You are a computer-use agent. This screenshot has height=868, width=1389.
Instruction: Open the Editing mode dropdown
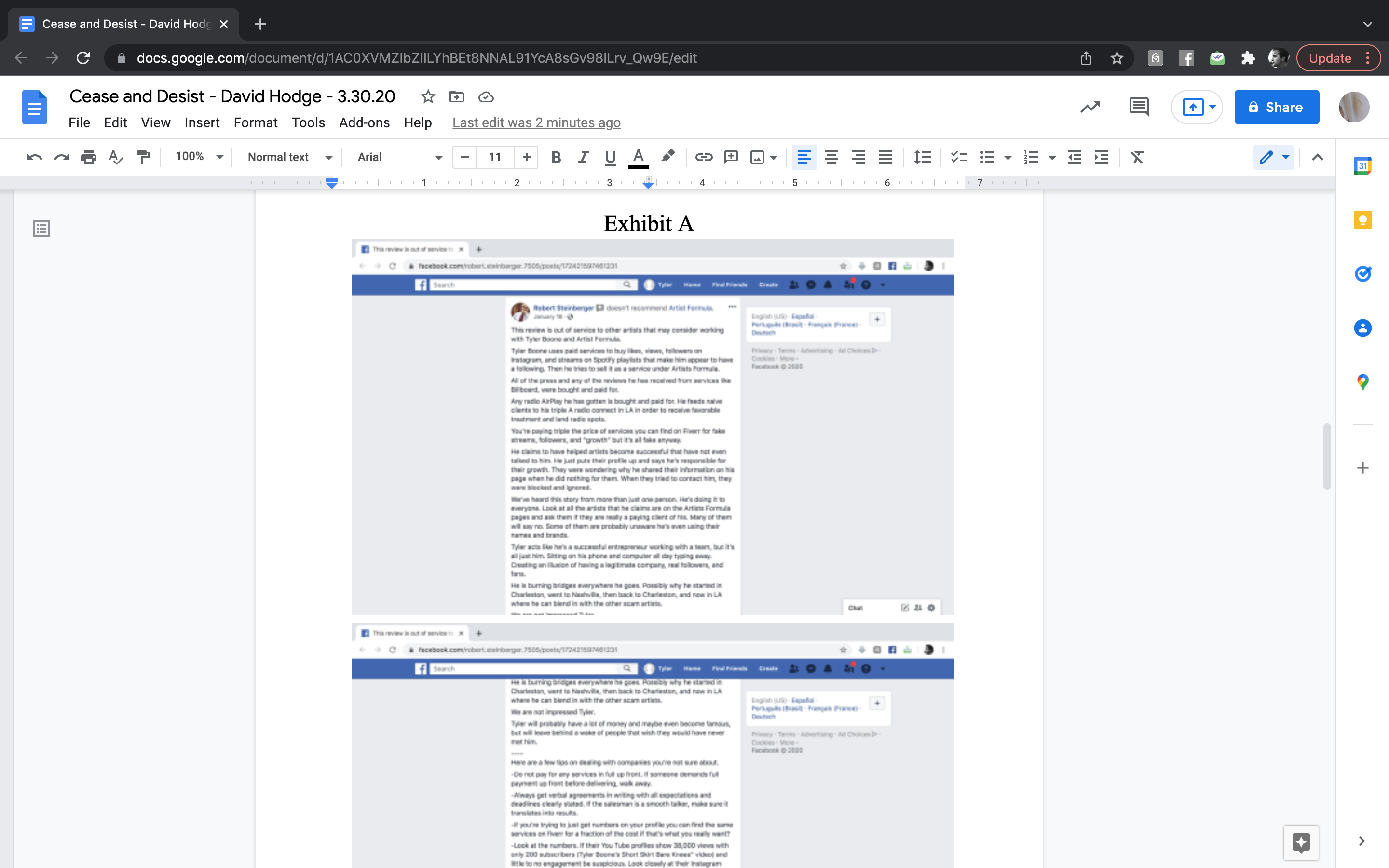click(x=1274, y=157)
